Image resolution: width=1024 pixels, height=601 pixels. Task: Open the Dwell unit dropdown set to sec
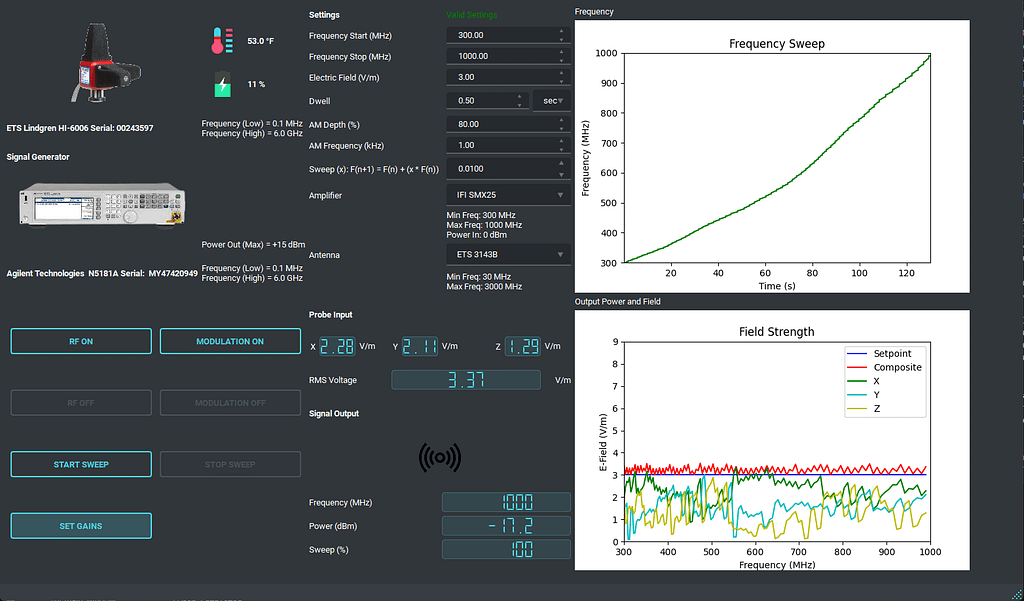pos(552,101)
